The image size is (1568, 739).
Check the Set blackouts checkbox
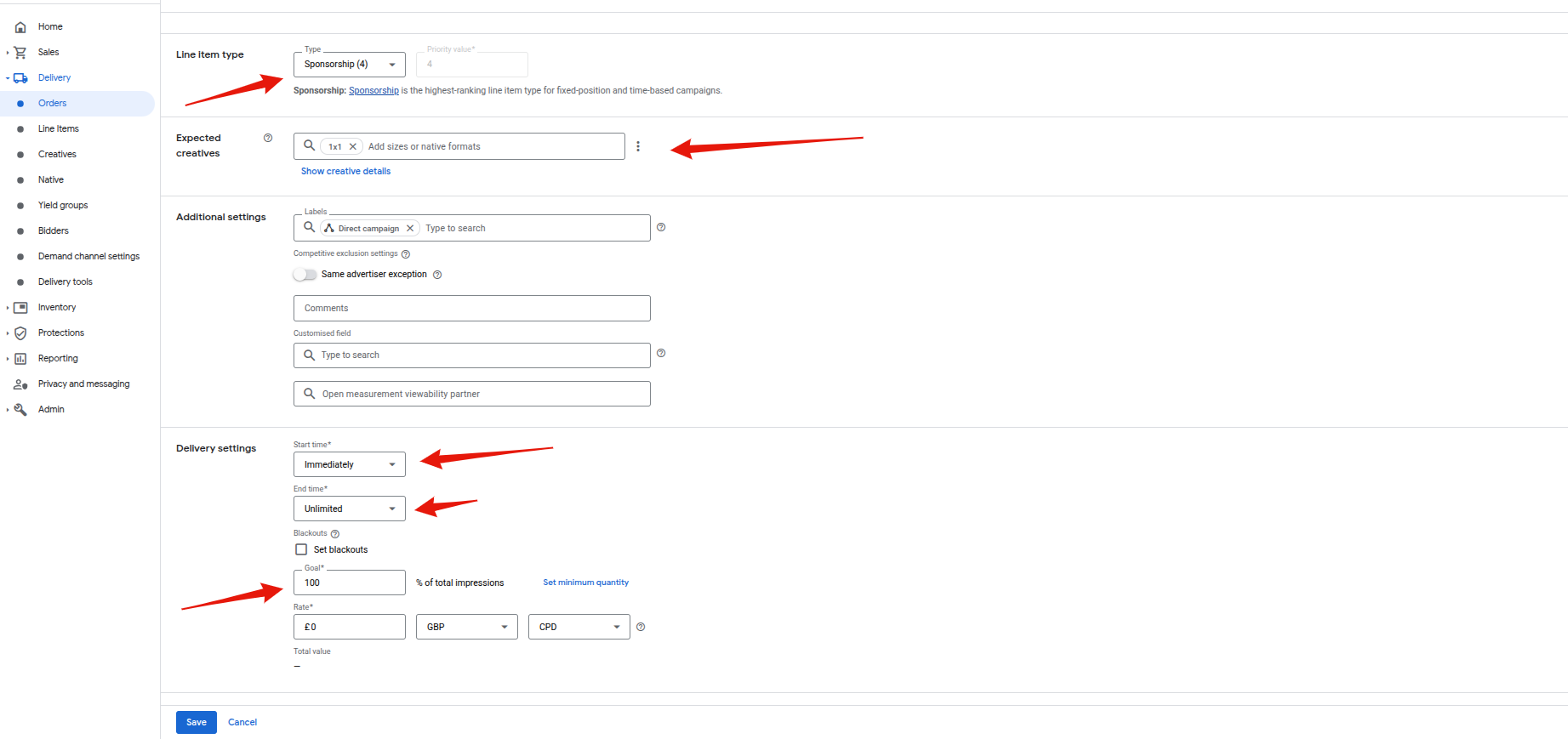tap(301, 549)
